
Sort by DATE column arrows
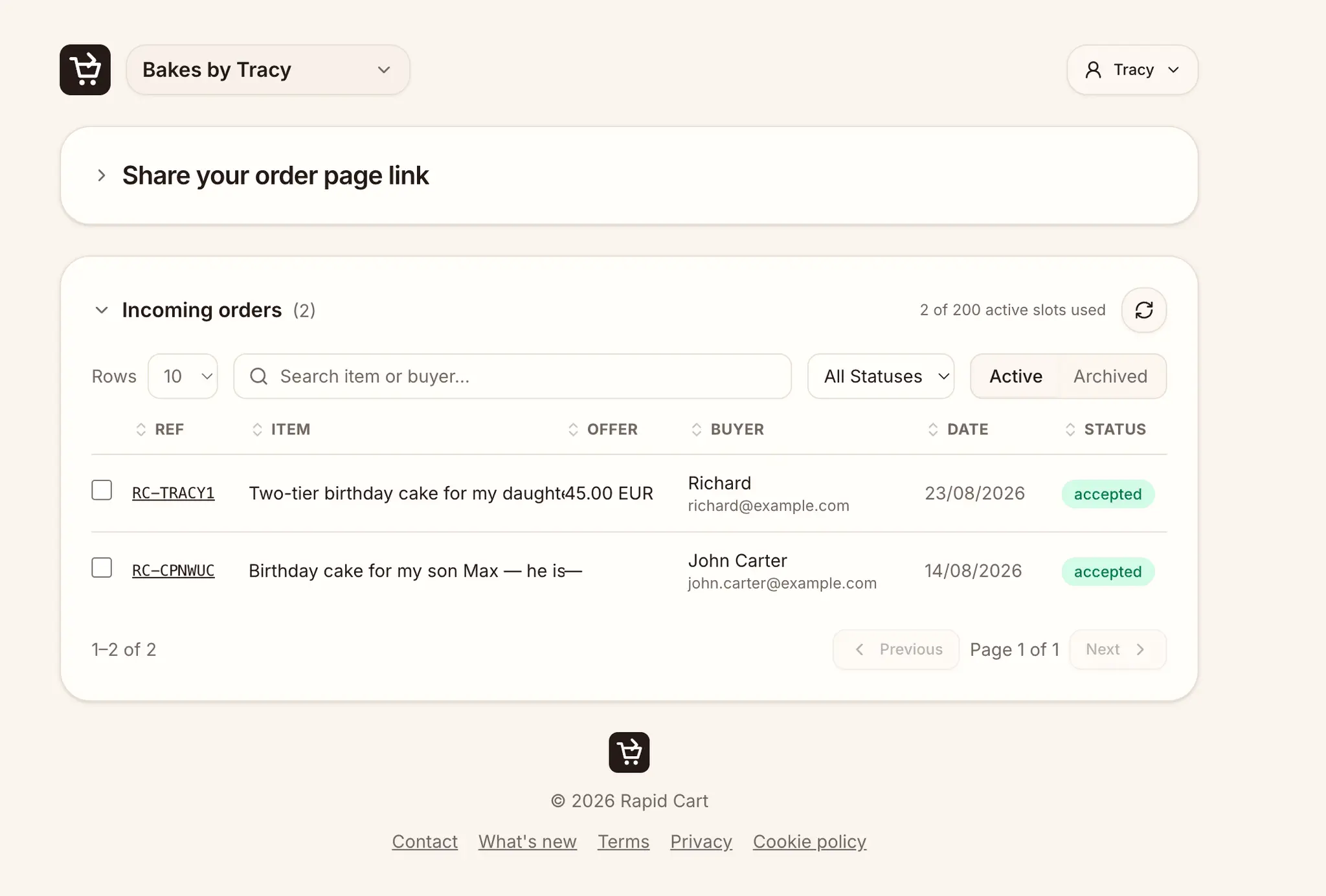pyautogui.click(x=933, y=429)
